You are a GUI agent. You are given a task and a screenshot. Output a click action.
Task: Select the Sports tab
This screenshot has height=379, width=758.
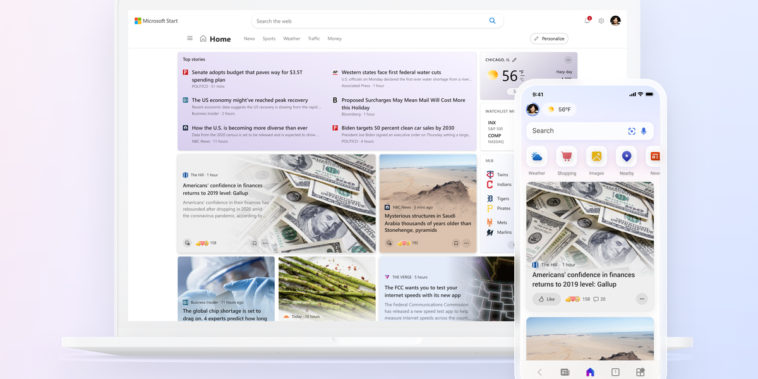pyautogui.click(x=269, y=39)
